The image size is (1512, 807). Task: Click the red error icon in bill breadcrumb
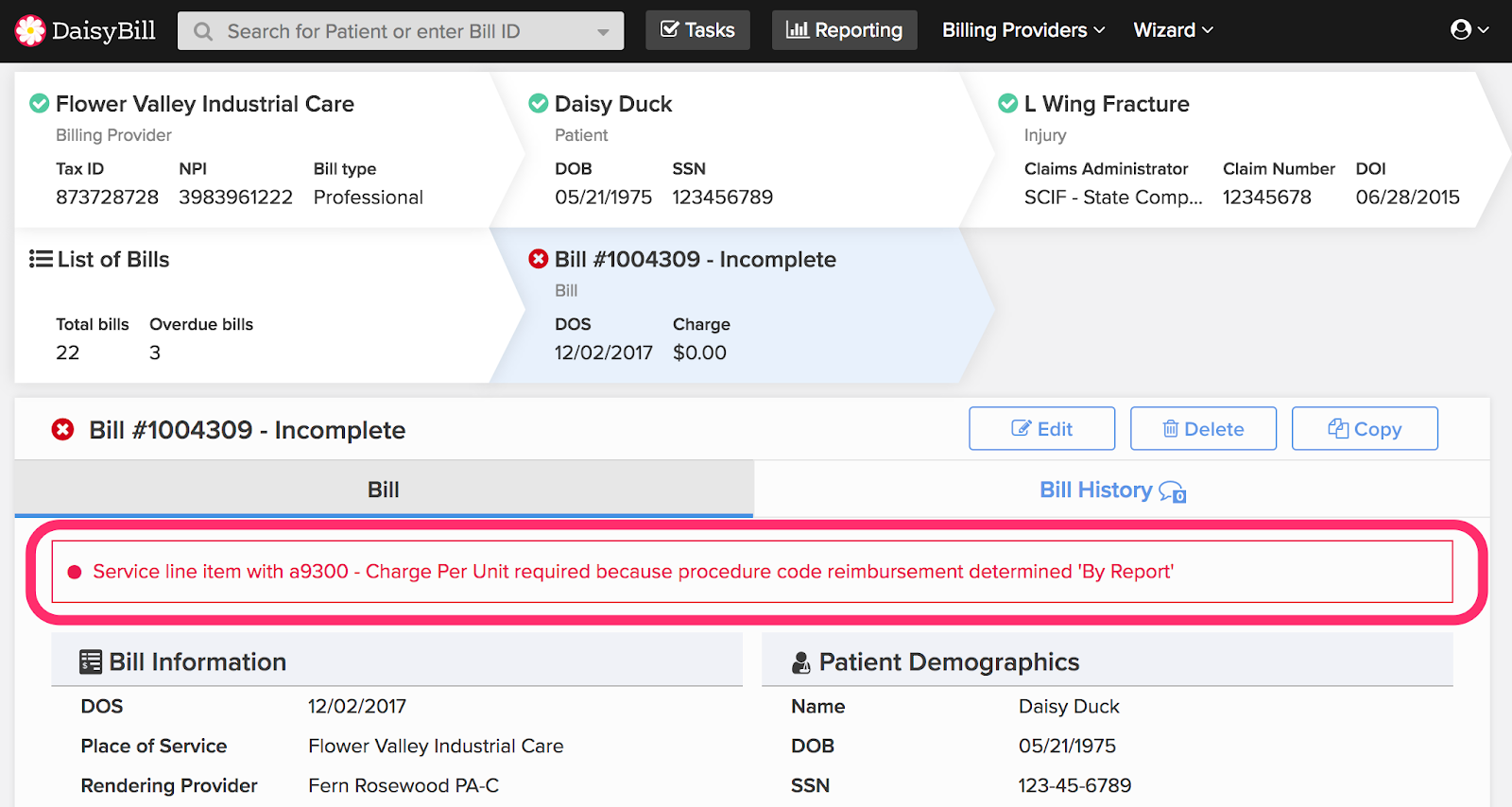pyautogui.click(x=539, y=259)
